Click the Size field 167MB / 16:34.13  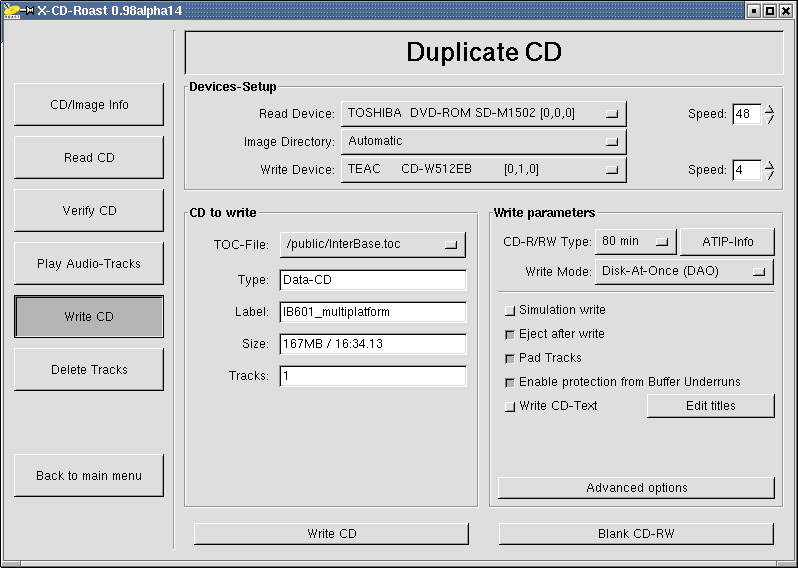[x=373, y=344]
